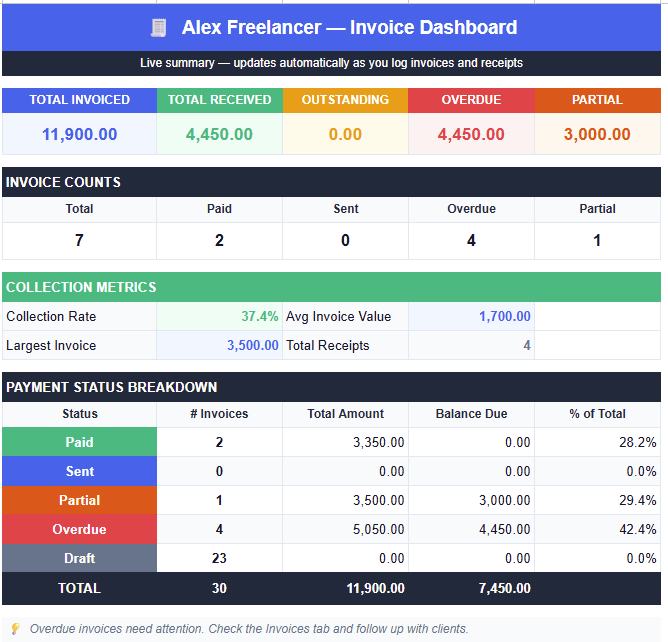Image resolution: width=668 pixels, height=642 pixels.
Task: Select the blue Sent status cell in breakdown
Action: (x=79, y=471)
